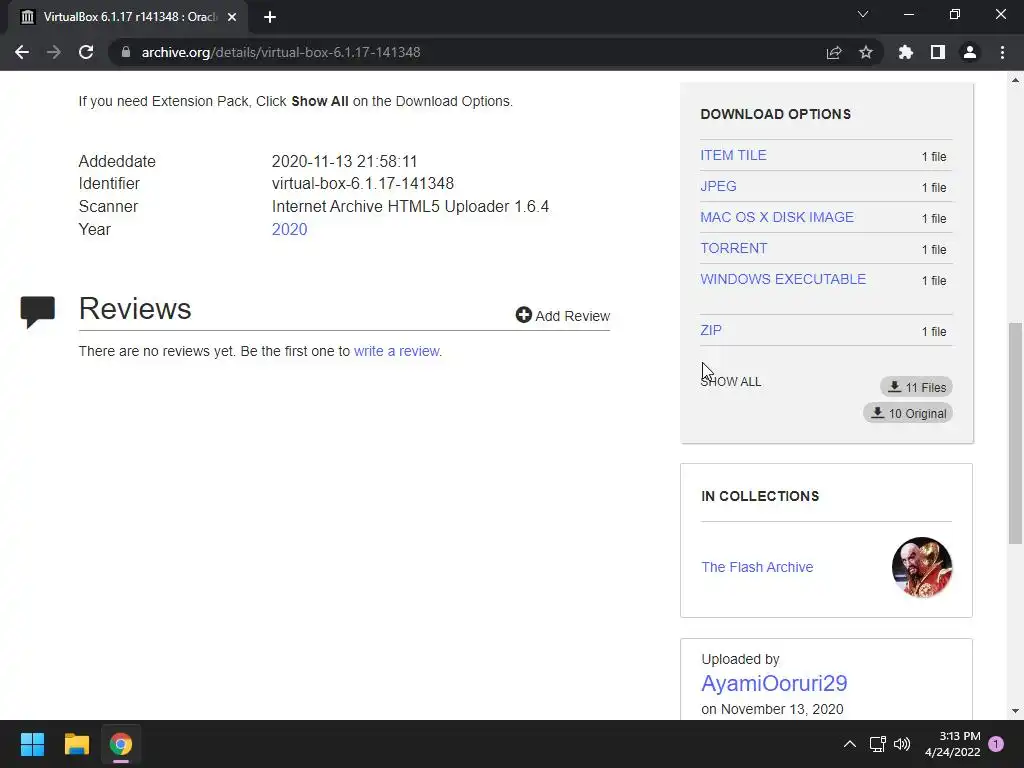Open the write a review link
This screenshot has height=768, width=1024.
click(x=396, y=351)
